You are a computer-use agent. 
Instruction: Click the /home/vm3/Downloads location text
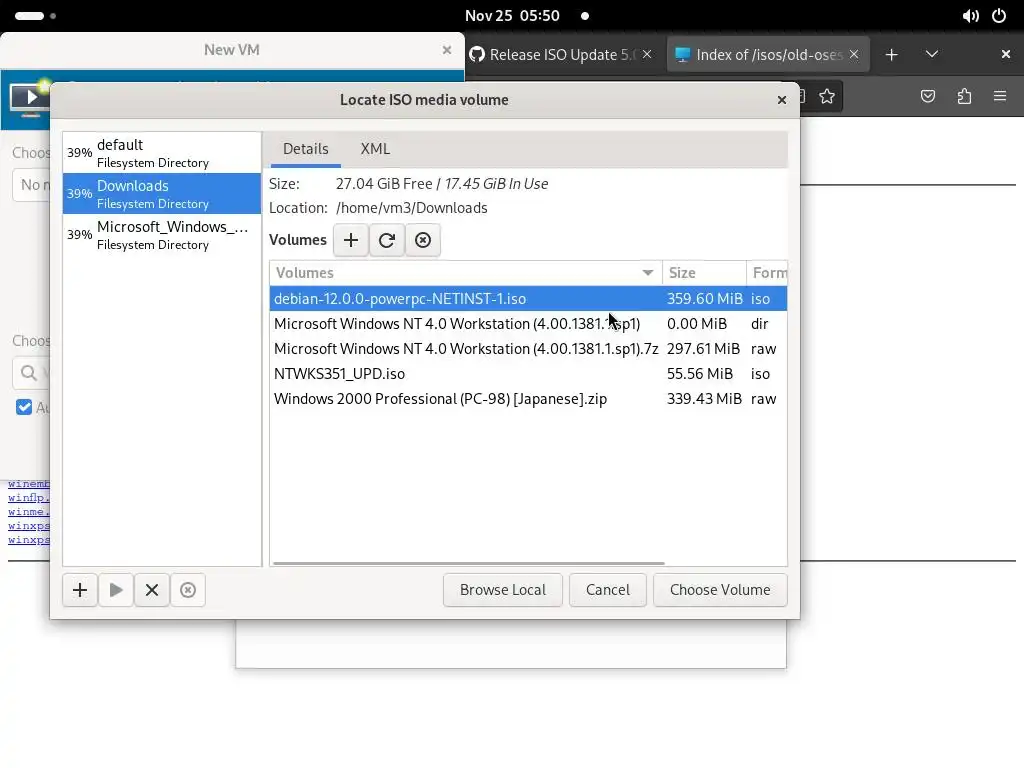click(x=411, y=208)
